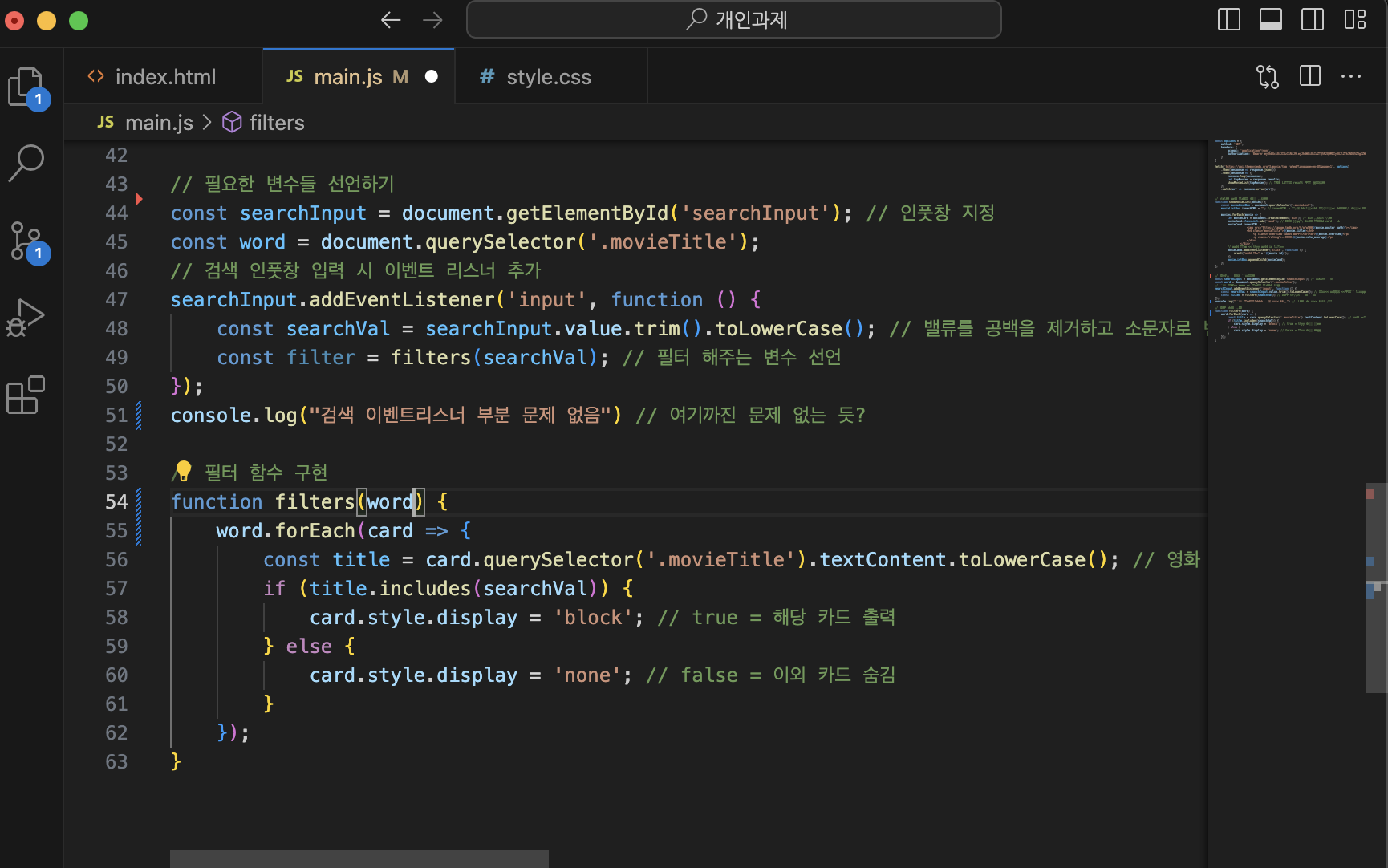This screenshot has height=868, width=1388.
Task: Click the 'const filter' declaration on line 49
Action: 286,358
